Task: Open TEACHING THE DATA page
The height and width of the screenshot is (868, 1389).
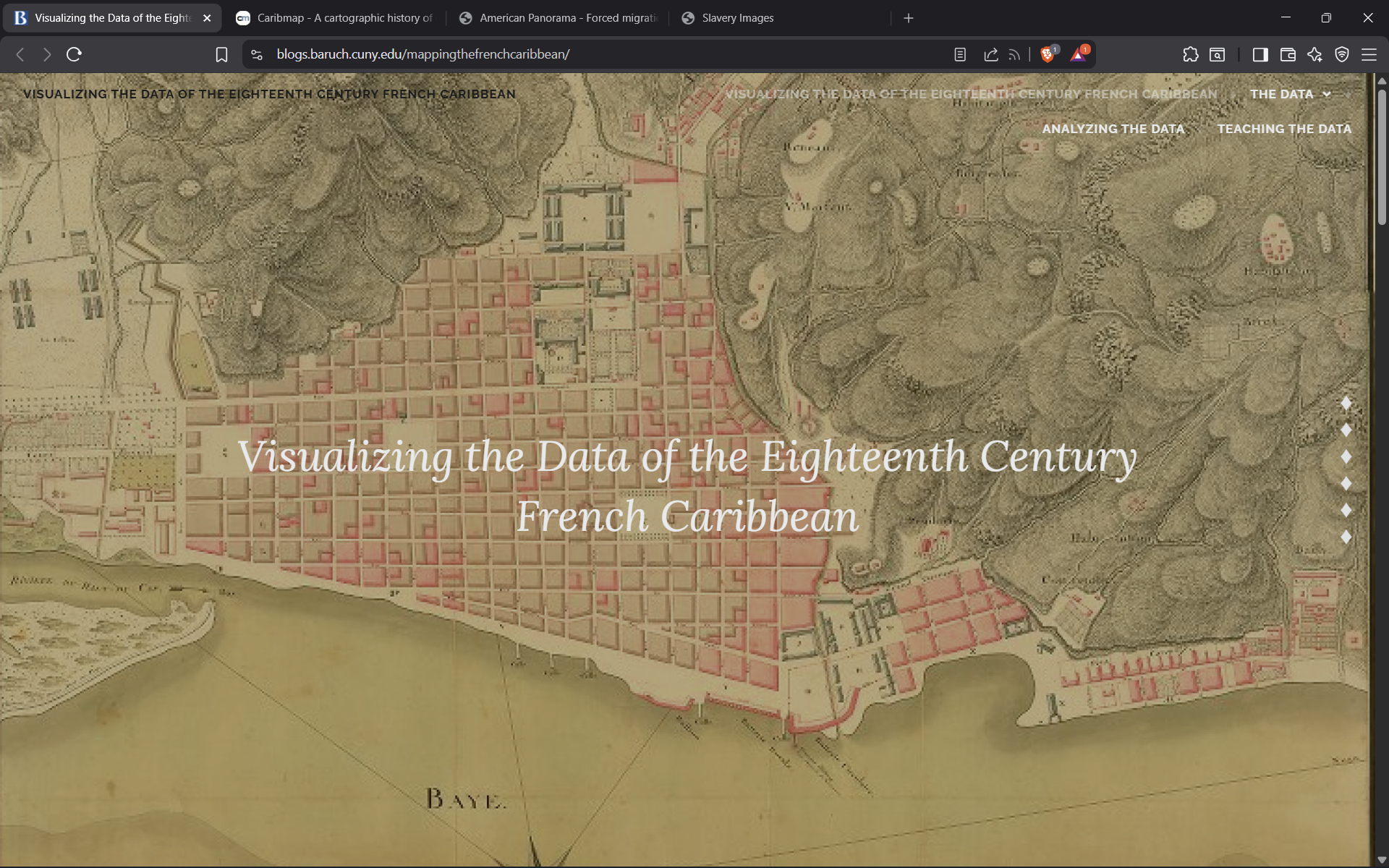Action: [x=1284, y=129]
